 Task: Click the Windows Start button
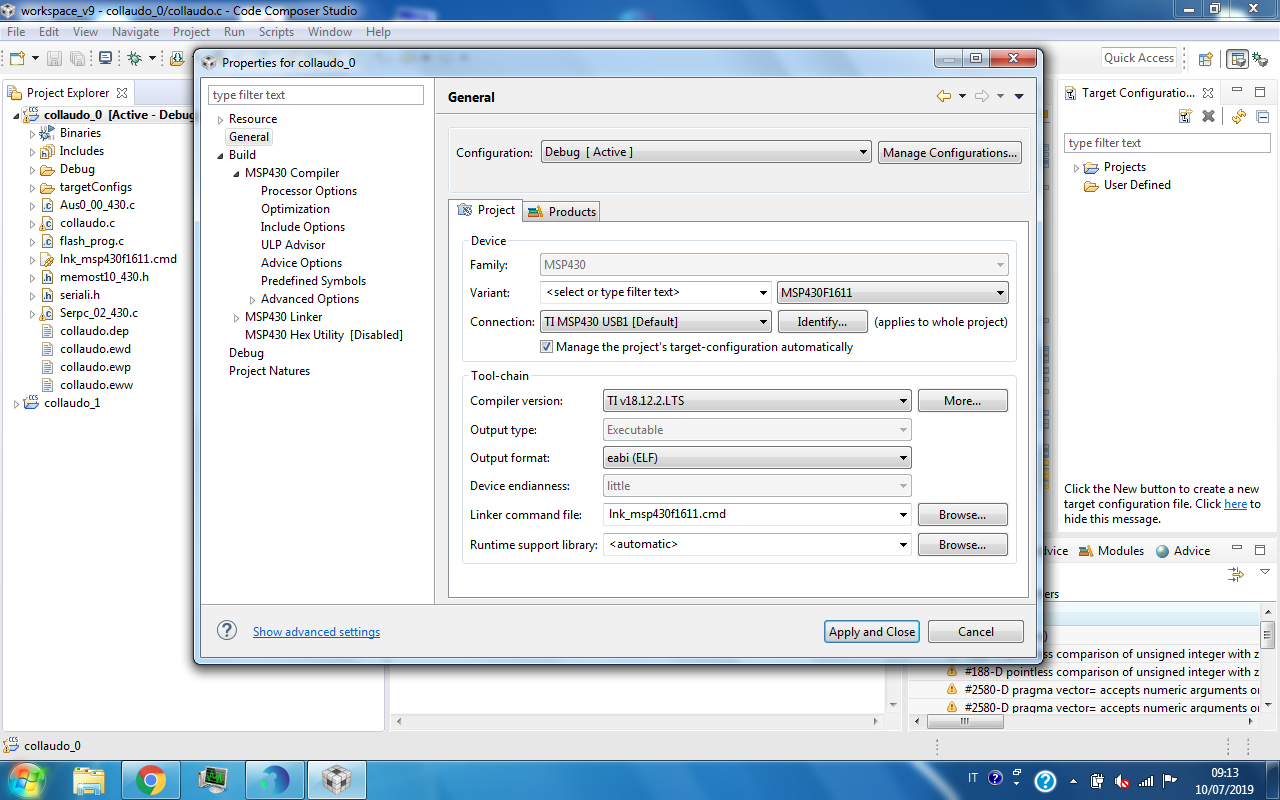(25, 780)
